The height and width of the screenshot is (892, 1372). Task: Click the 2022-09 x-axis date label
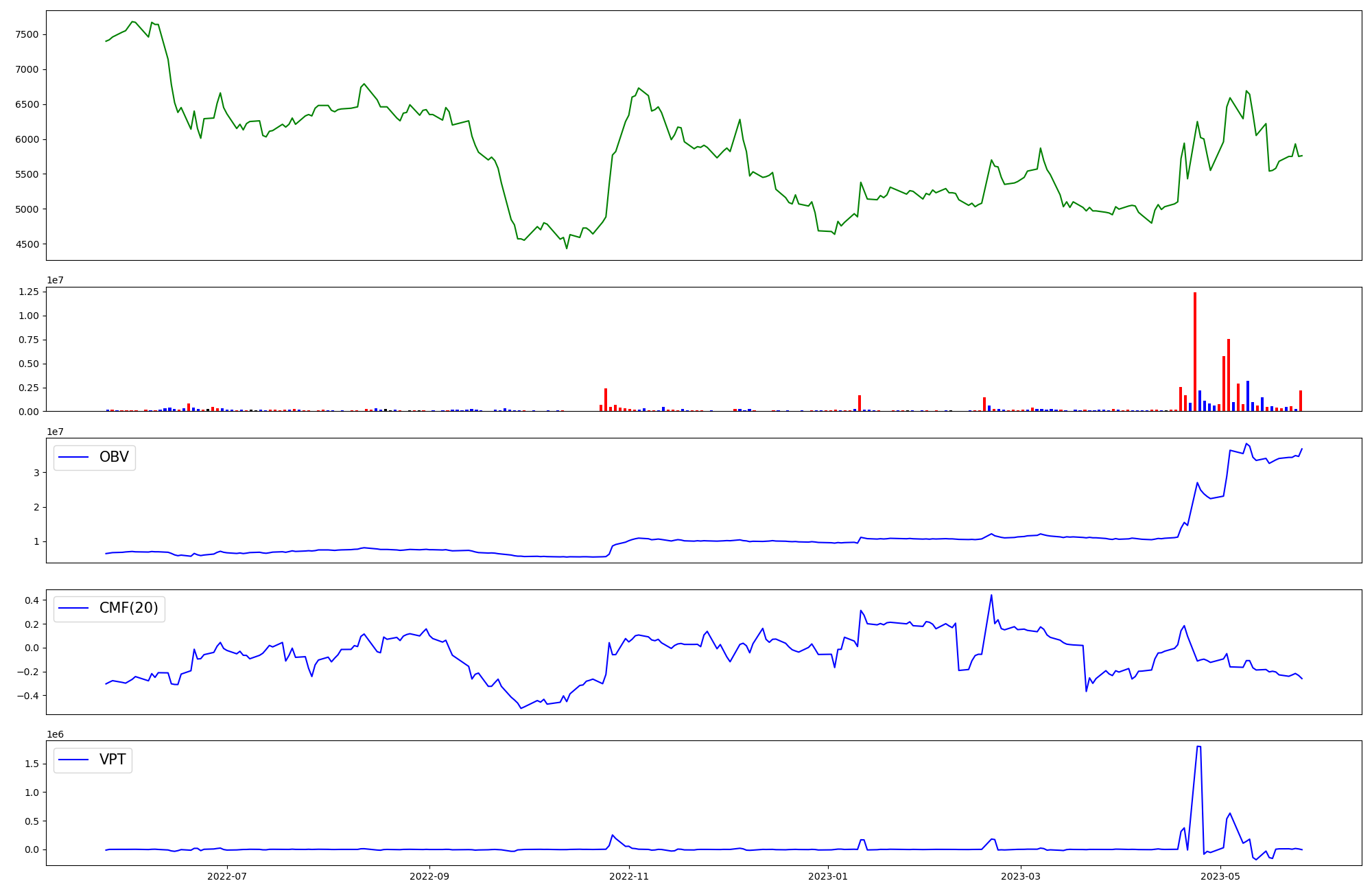(429, 876)
